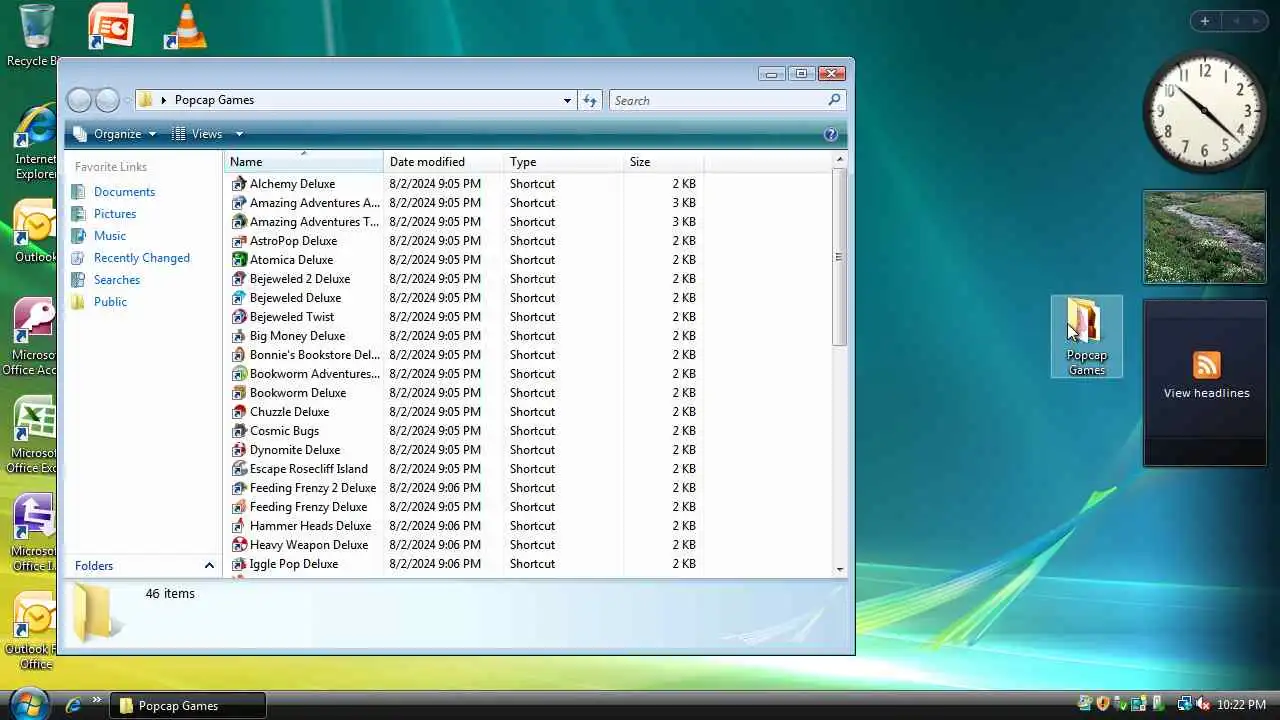Expand the Folders pane chevron
1280x720 pixels.
coord(209,566)
